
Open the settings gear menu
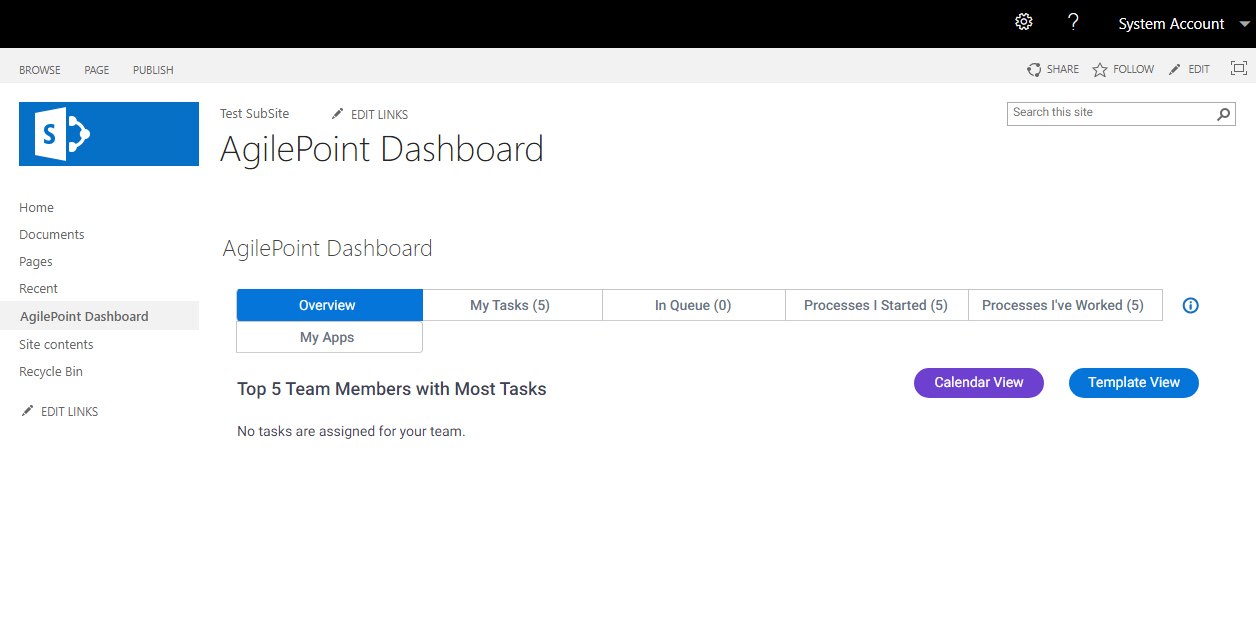[x=1023, y=22]
